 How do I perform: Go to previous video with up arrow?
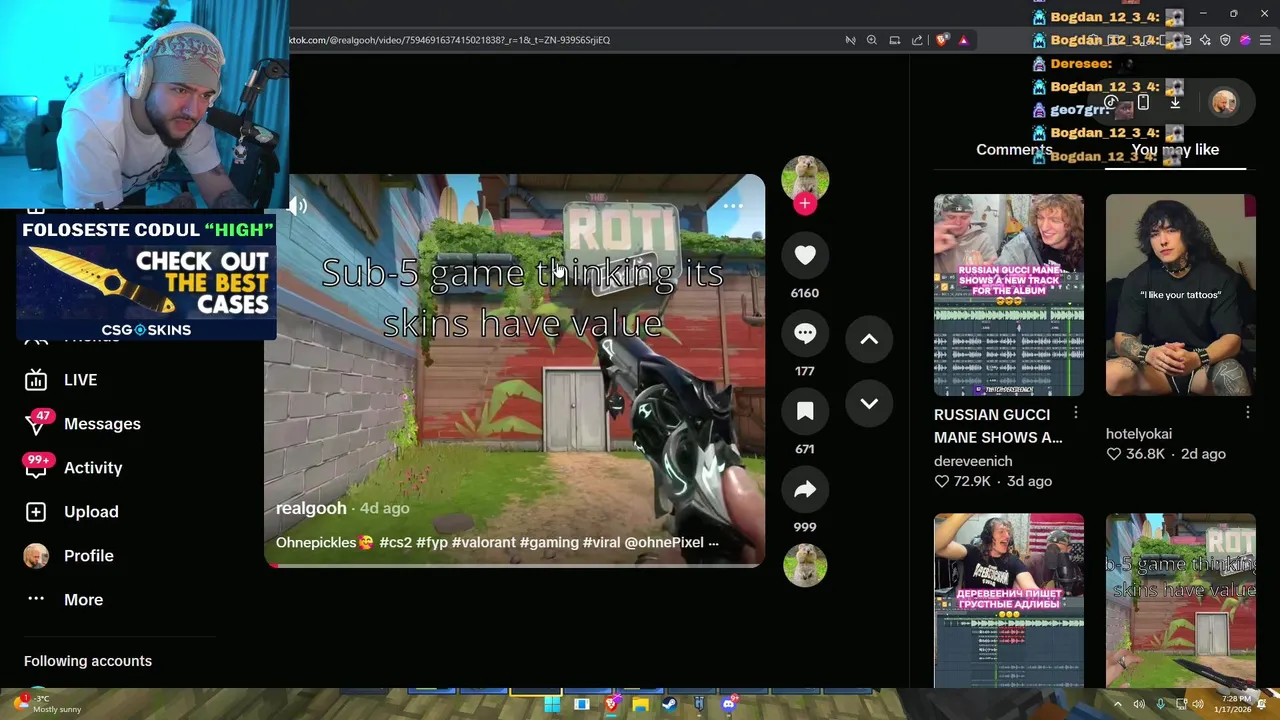(x=869, y=339)
